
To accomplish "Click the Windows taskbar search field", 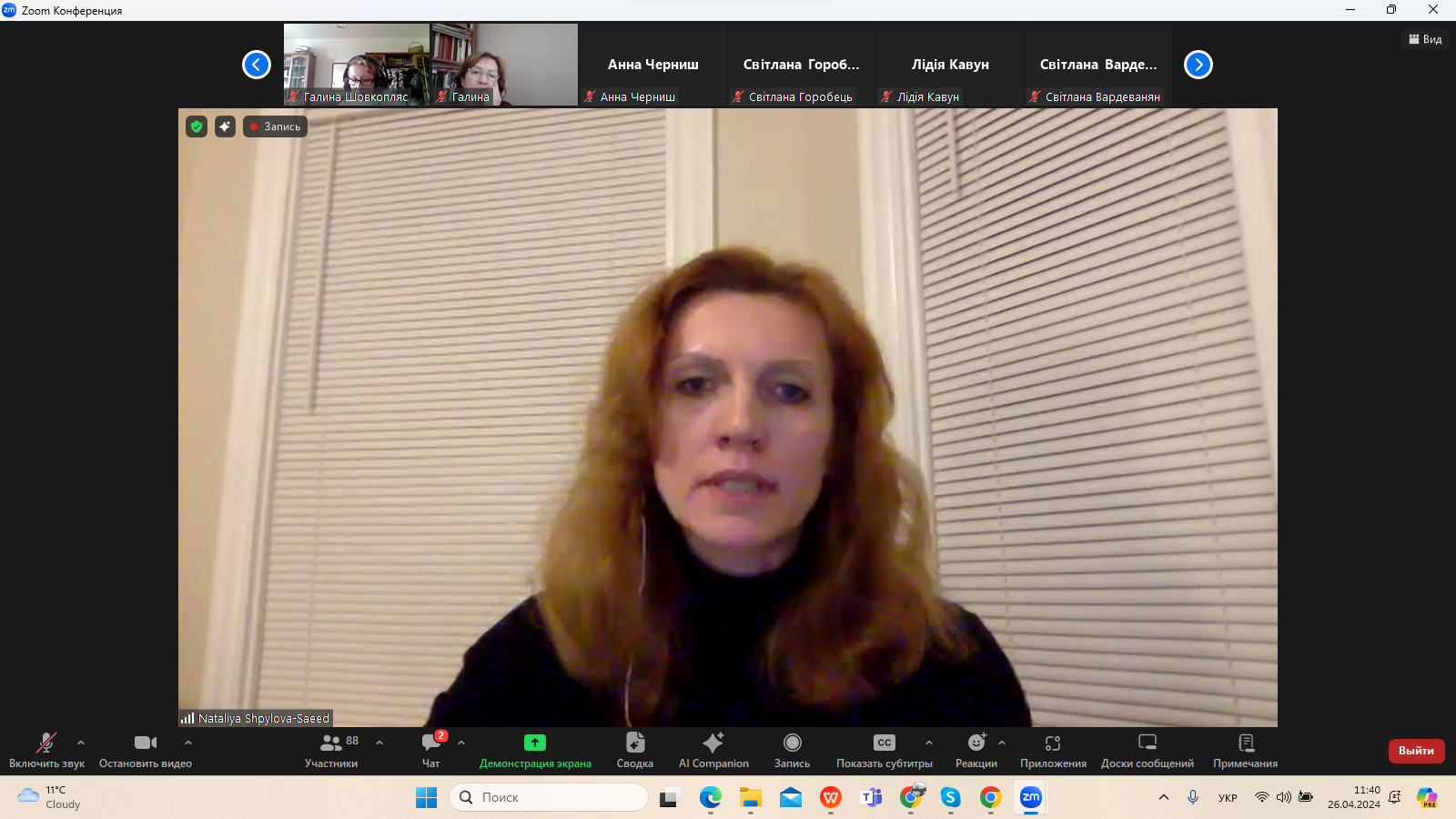I will [x=549, y=797].
